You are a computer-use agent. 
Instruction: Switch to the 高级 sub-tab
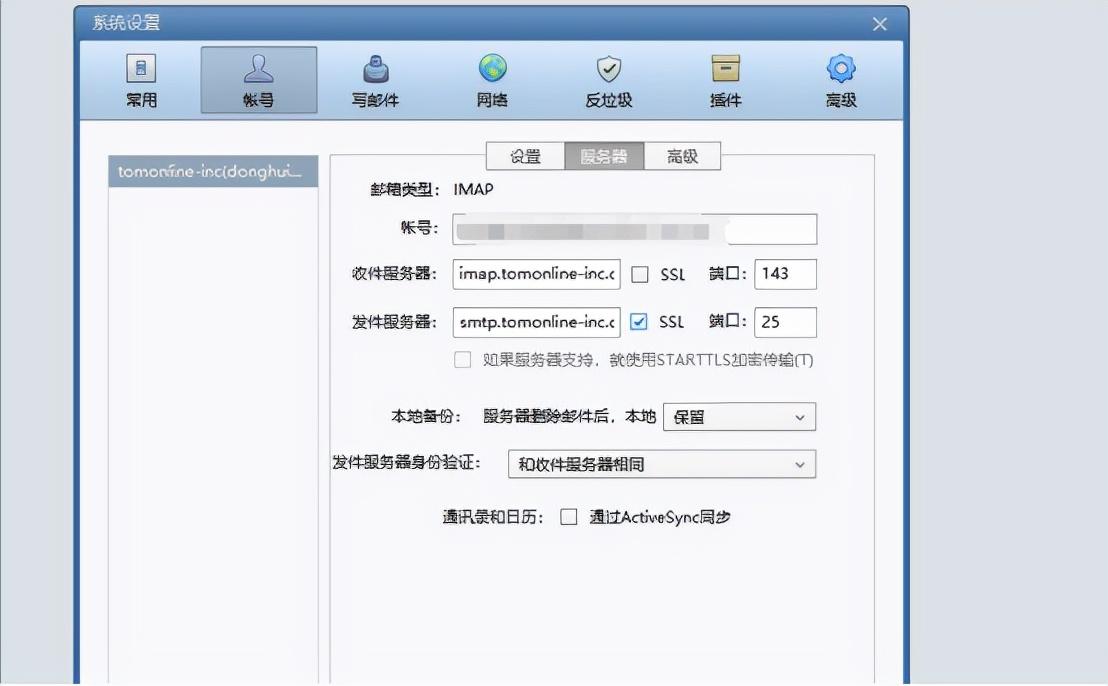pyautogui.click(x=682, y=156)
